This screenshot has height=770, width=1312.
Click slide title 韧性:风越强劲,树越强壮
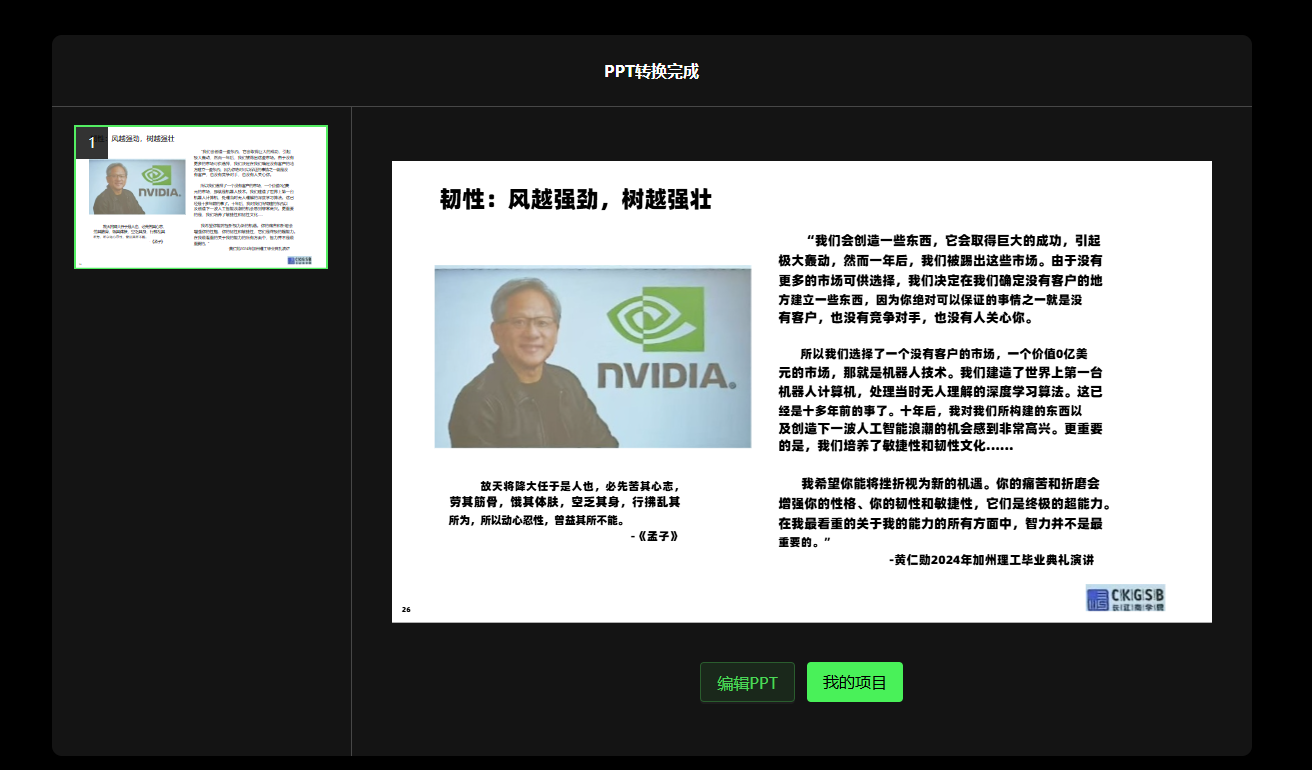[576, 199]
